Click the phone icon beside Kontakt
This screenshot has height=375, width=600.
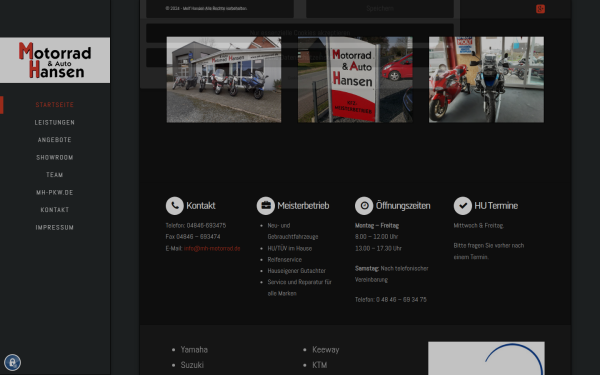pos(174,205)
